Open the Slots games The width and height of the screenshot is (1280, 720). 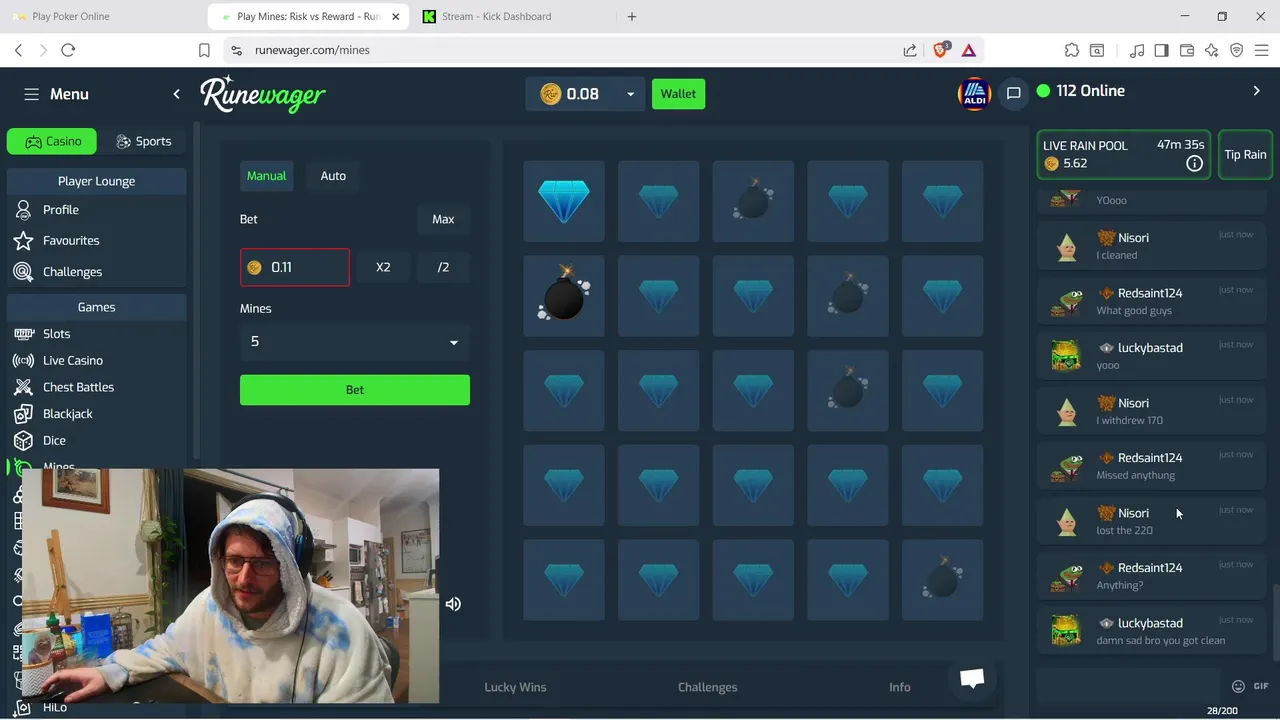[56, 334]
